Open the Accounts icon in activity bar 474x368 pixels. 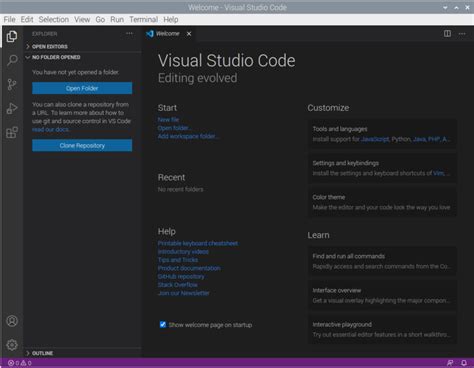coord(12,321)
